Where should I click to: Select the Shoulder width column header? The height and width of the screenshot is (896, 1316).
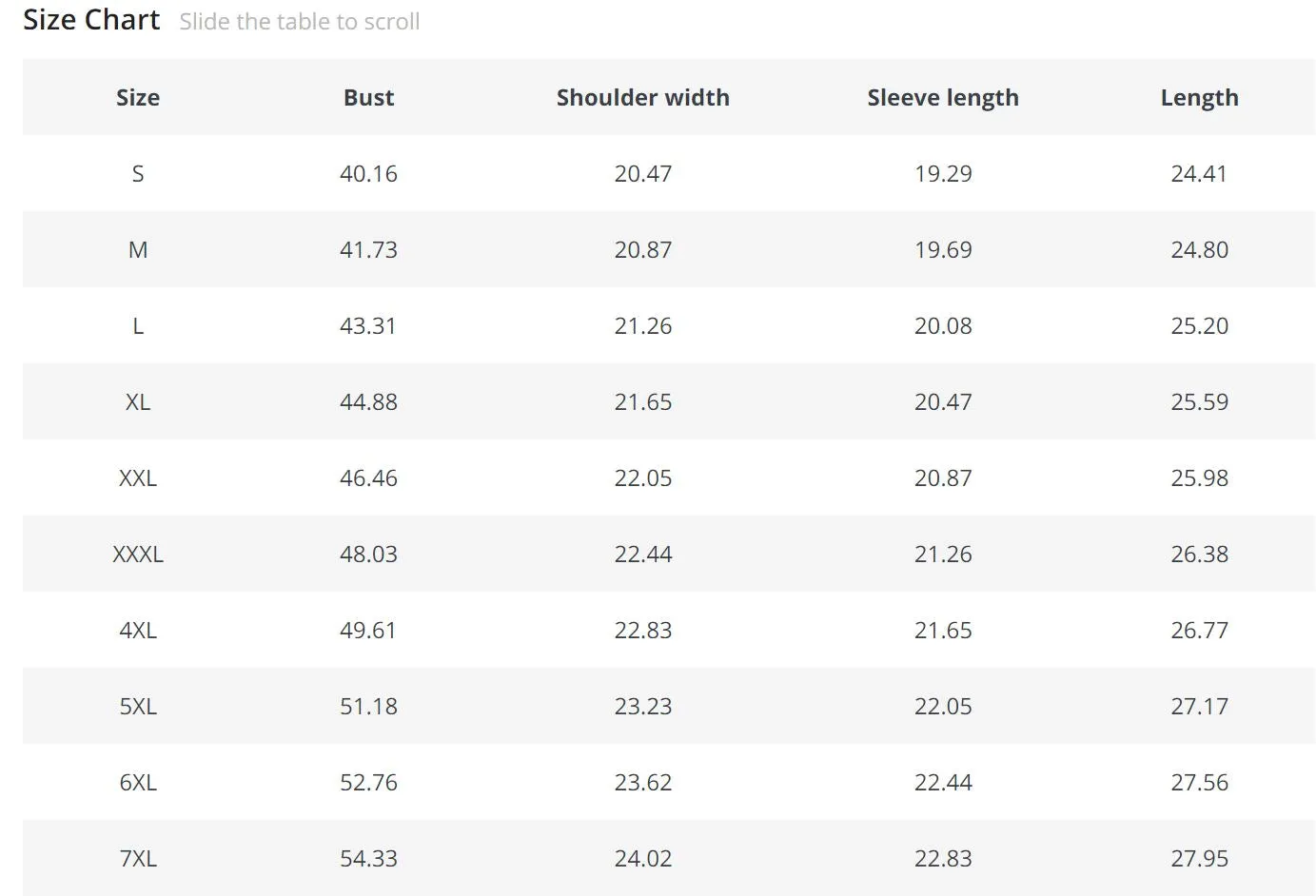[642, 97]
